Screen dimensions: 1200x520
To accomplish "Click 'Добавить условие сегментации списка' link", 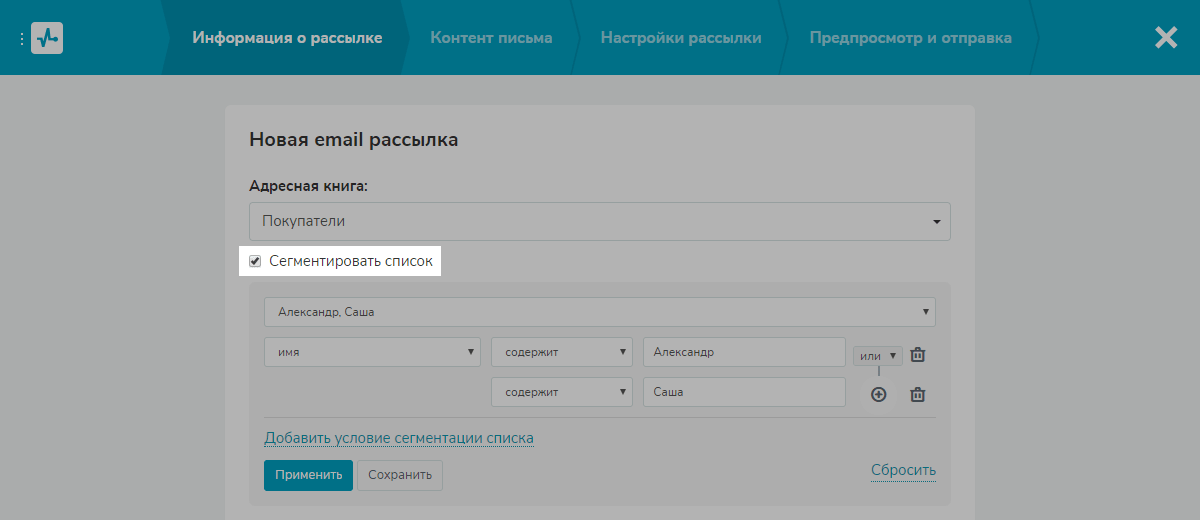I will tap(399, 438).
